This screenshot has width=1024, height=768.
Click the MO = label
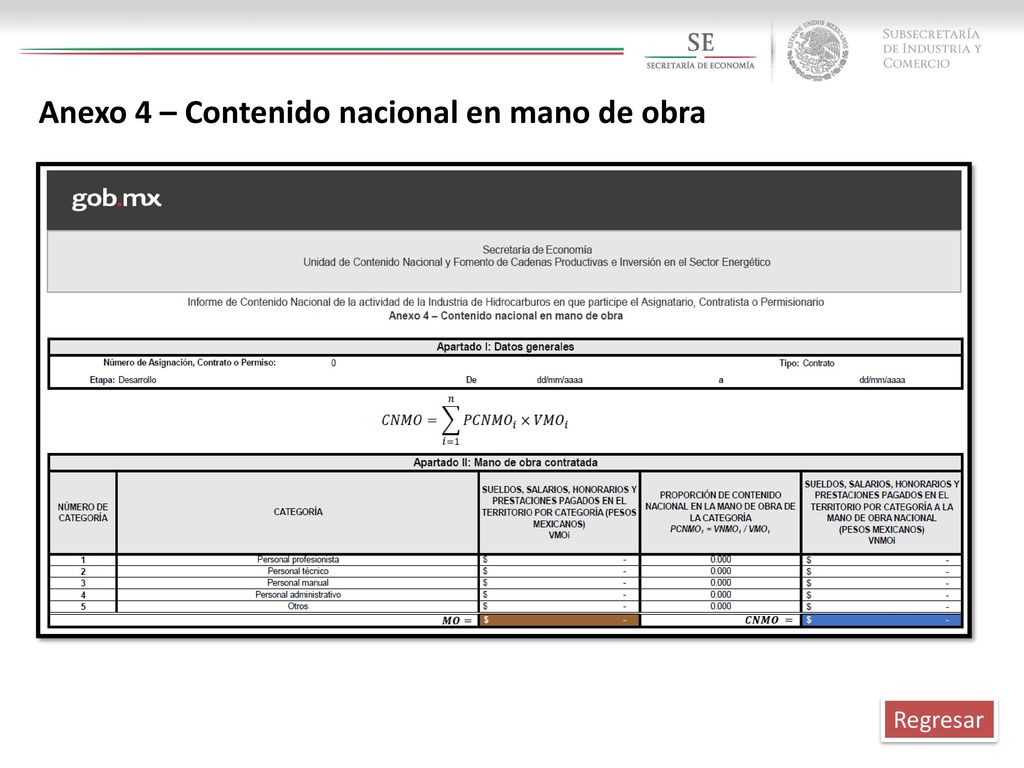point(457,620)
